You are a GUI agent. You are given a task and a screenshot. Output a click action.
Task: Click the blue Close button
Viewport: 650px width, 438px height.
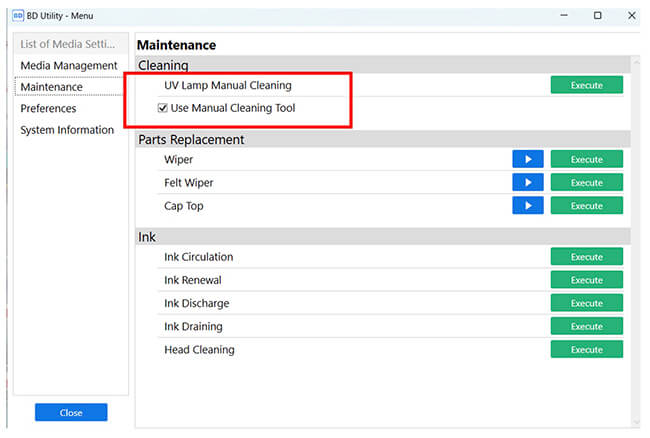tap(71, 412)
